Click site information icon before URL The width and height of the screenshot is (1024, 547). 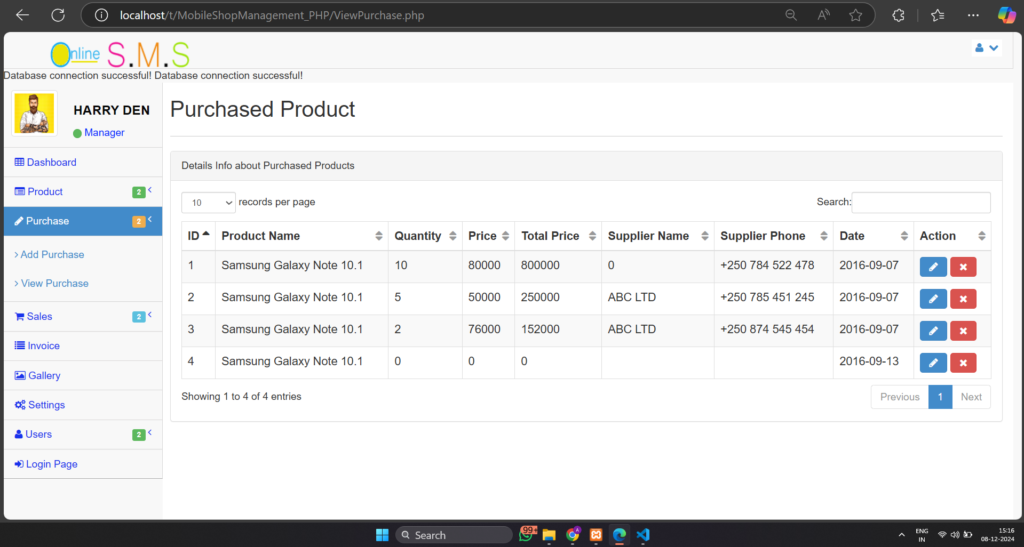[x=101, y=15]
